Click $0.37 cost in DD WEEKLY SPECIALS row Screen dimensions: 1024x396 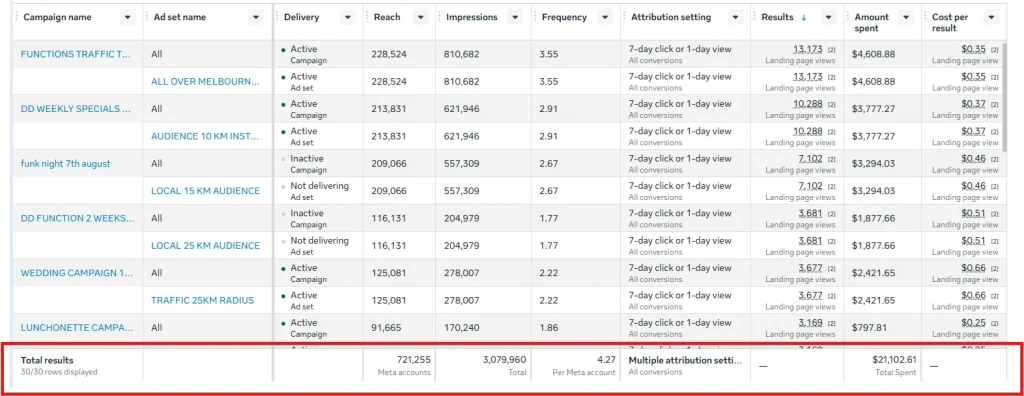974,104
